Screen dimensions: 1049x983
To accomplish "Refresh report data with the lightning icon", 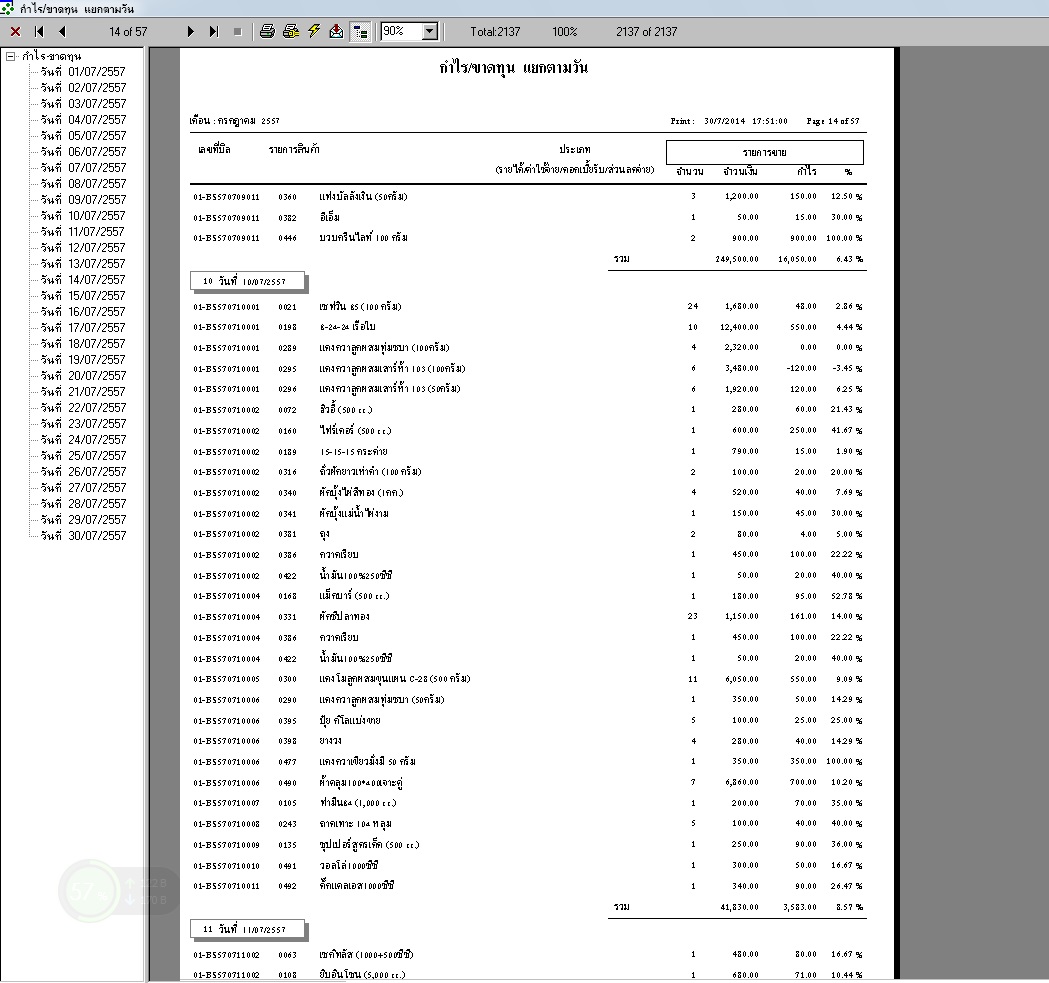I will pyautogui.click(x=314, y=31).
